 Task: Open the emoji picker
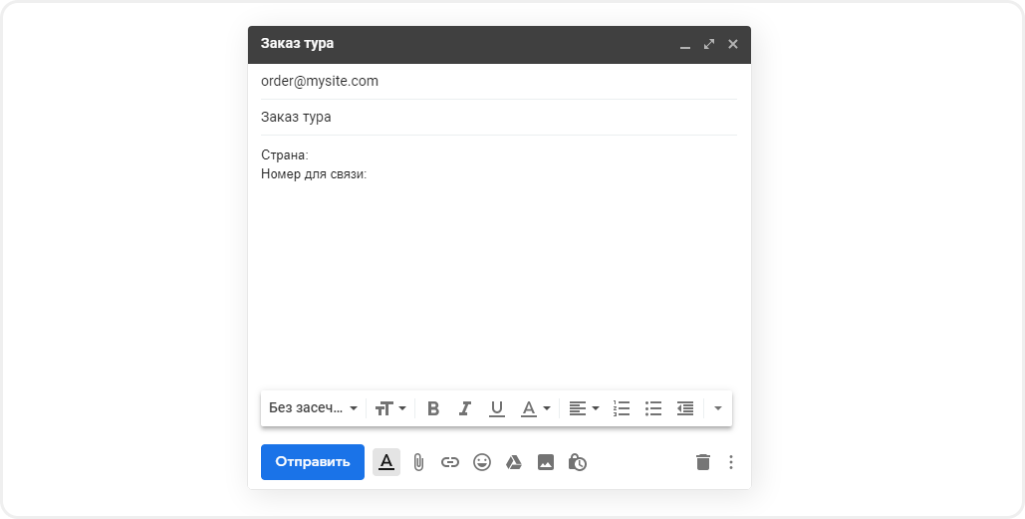482,462
